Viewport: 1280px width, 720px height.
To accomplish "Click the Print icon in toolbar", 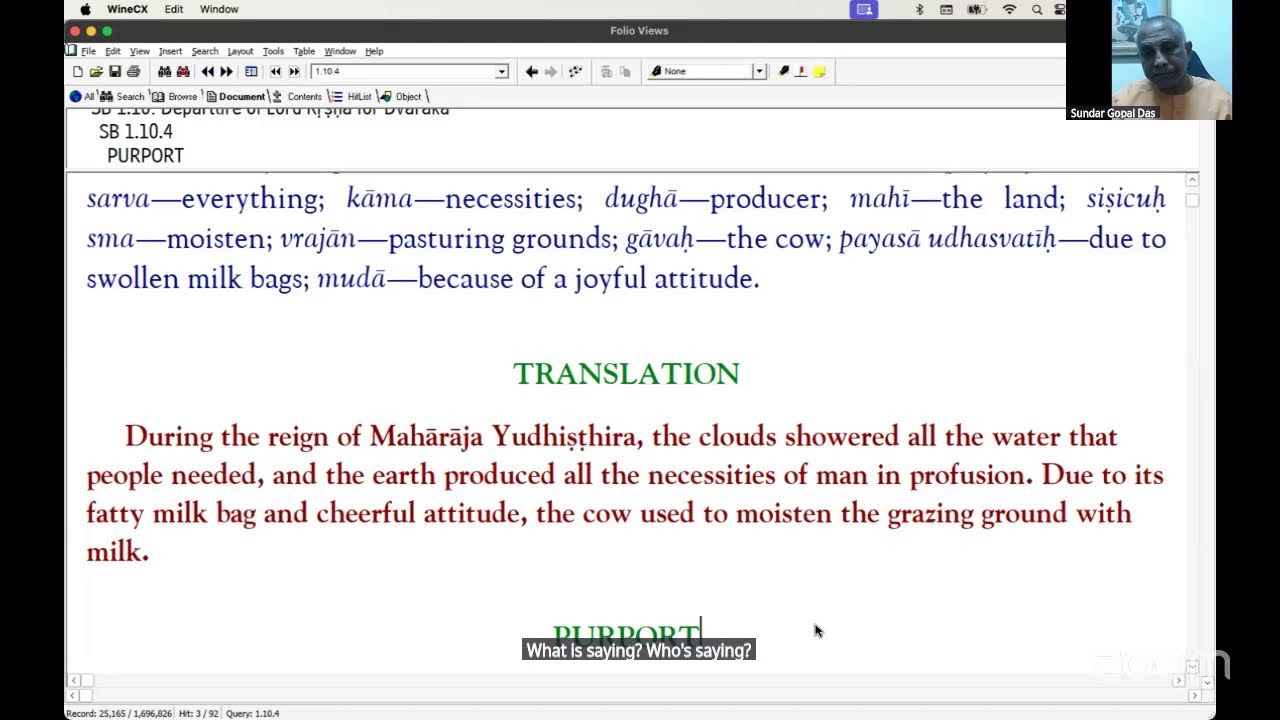I will tap(133, 72).
